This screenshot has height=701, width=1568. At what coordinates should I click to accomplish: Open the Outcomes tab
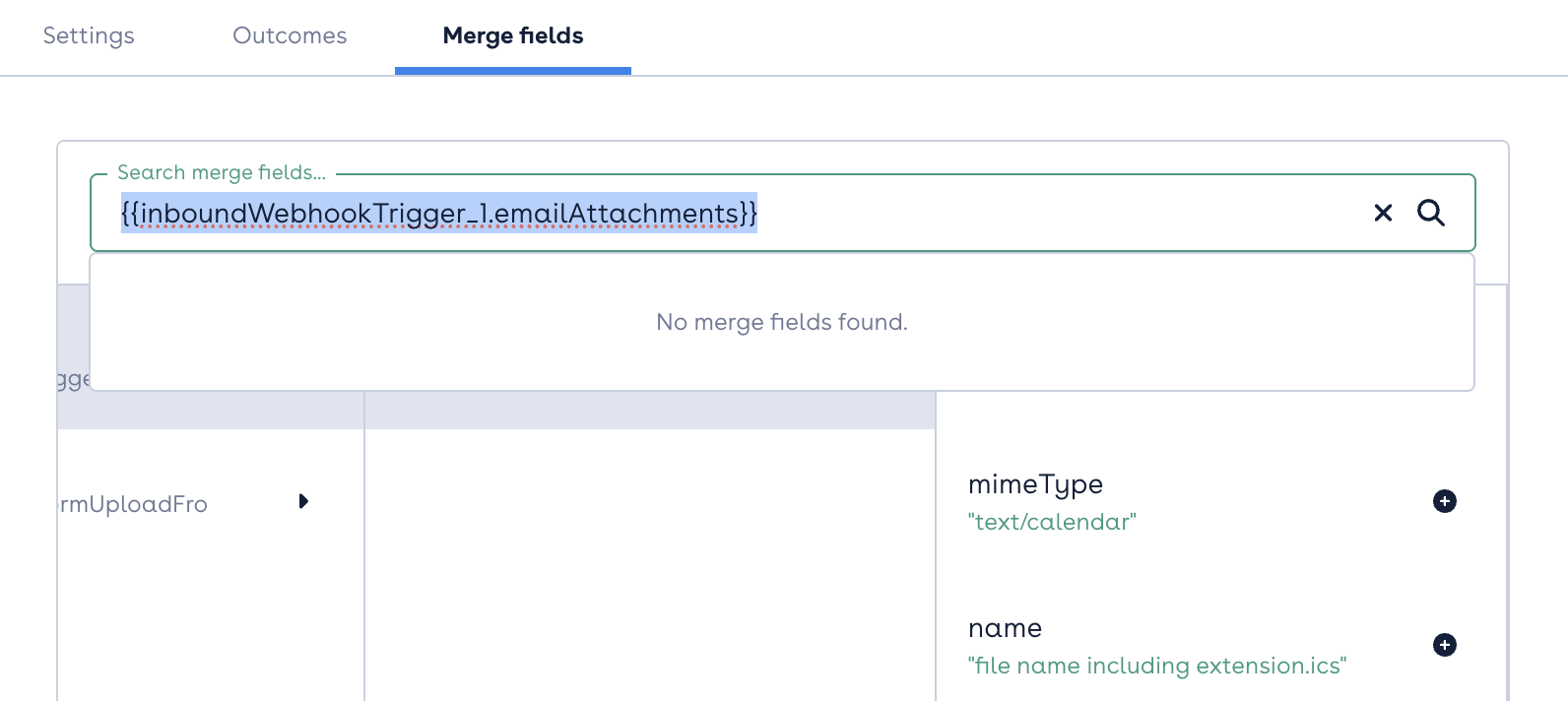click(290, 35)
